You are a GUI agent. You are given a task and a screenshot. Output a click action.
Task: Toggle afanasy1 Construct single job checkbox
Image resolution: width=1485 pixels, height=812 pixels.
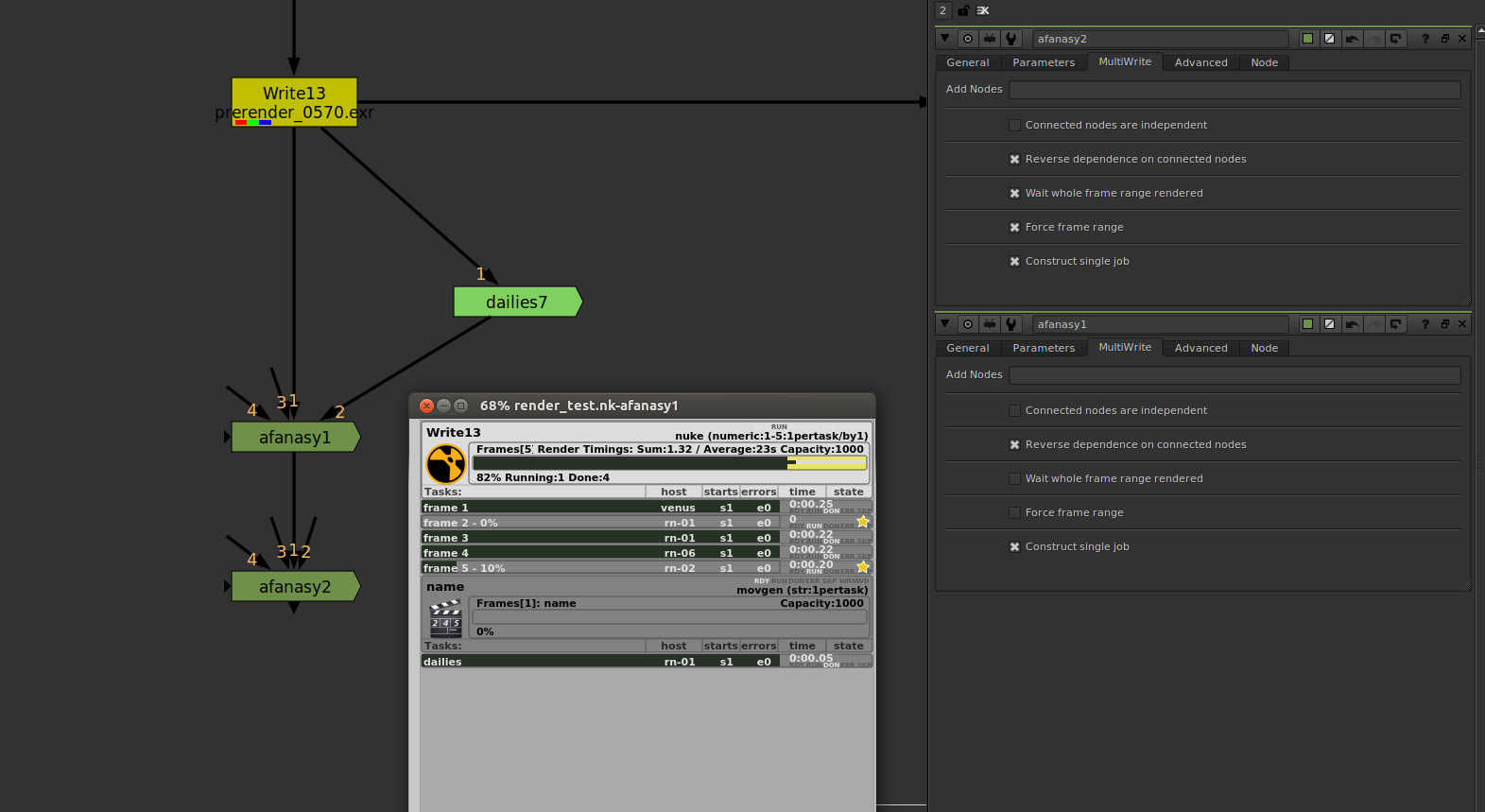click(1014, 546)
